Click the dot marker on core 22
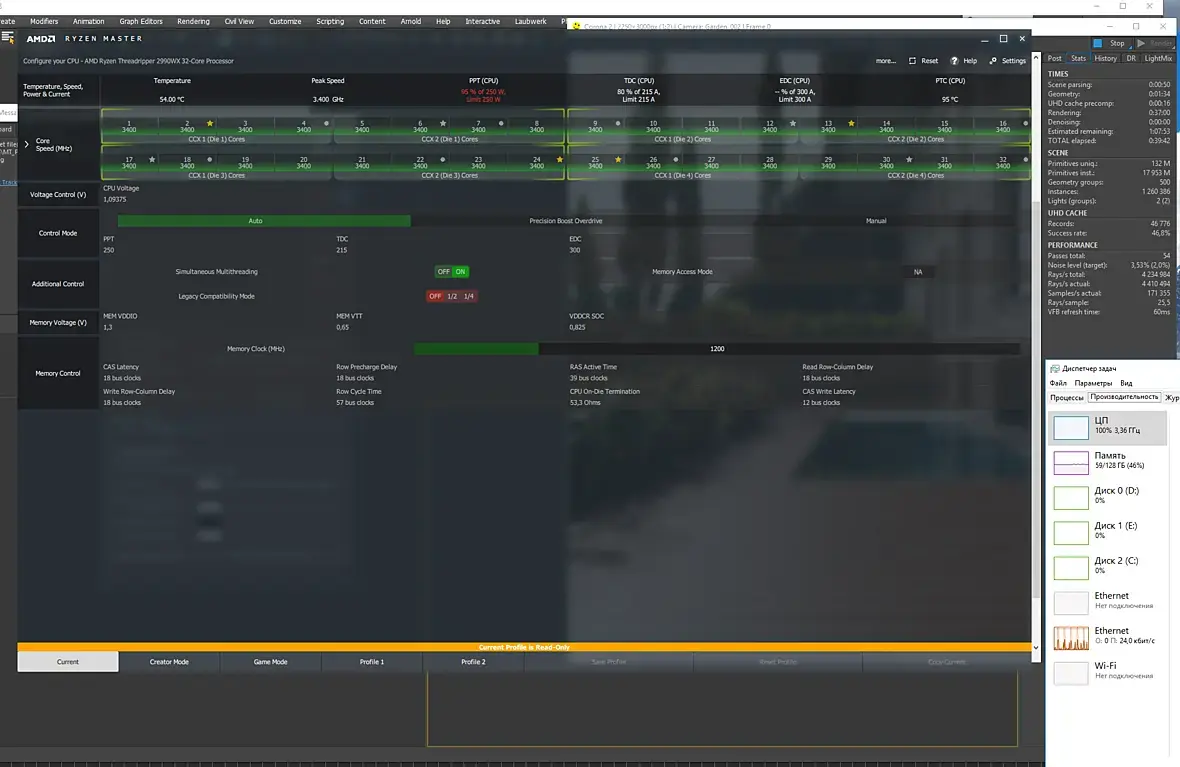Screen dimensions: 1180x767 pos(442,160)
